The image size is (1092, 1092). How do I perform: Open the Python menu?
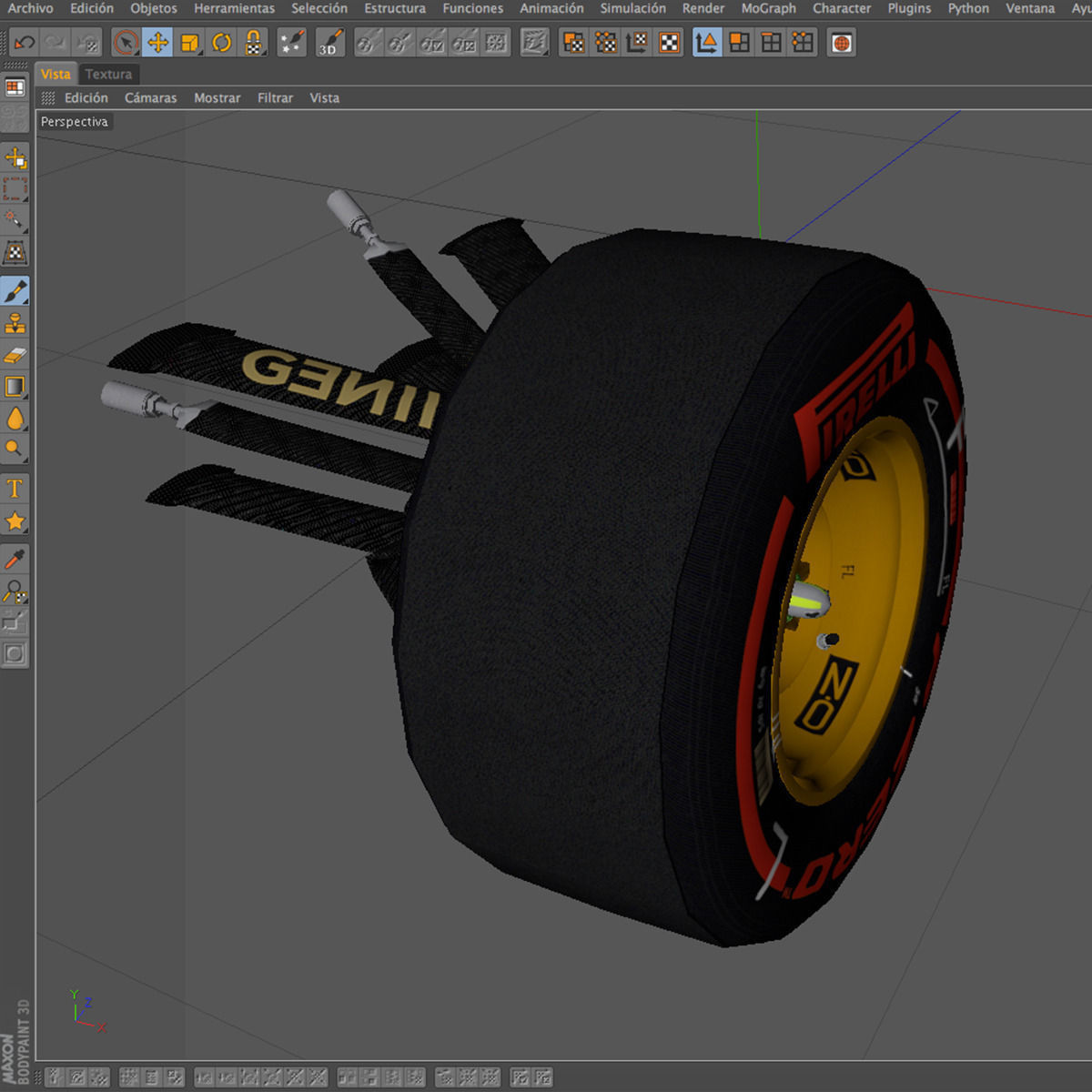point(968,8)
